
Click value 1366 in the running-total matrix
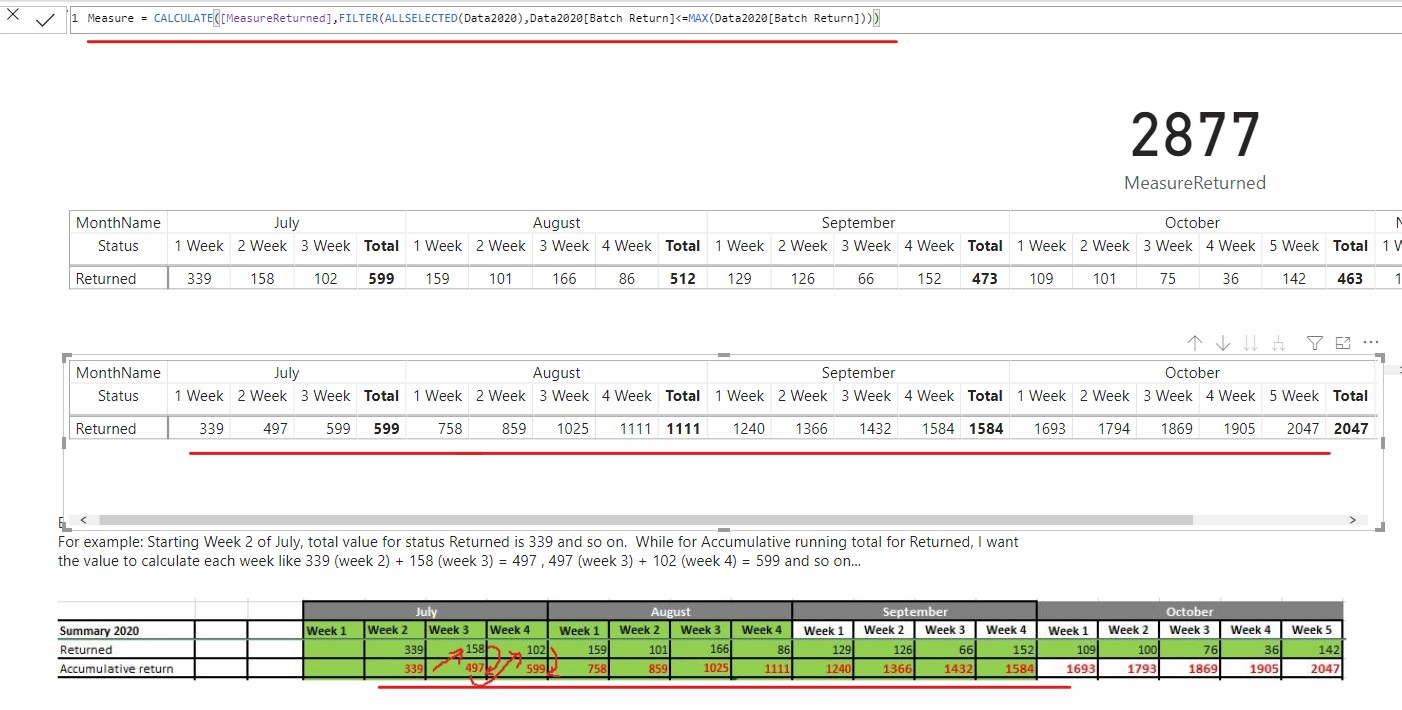point(811,429)
